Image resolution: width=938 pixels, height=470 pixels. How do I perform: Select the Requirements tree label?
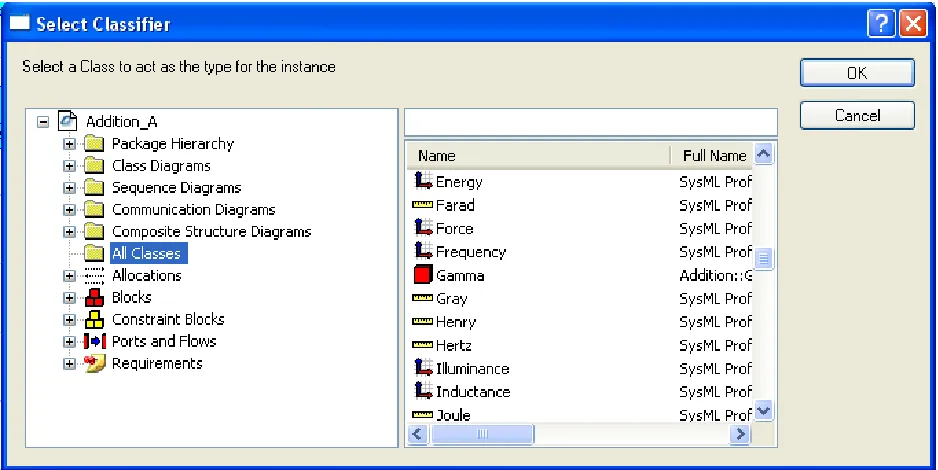(x=157, y=364)
